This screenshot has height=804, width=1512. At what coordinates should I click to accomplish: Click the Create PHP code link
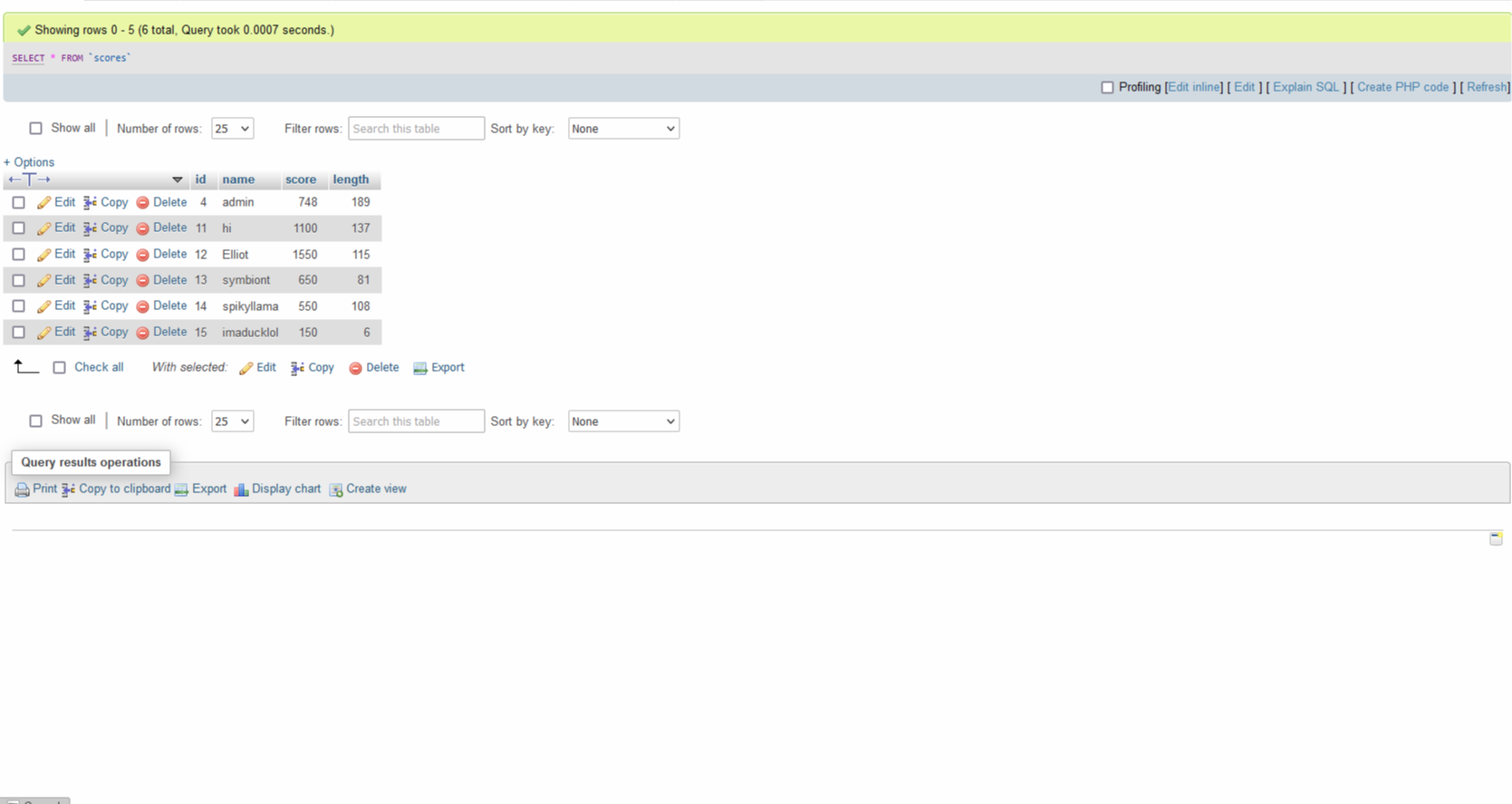point(1402,87)
